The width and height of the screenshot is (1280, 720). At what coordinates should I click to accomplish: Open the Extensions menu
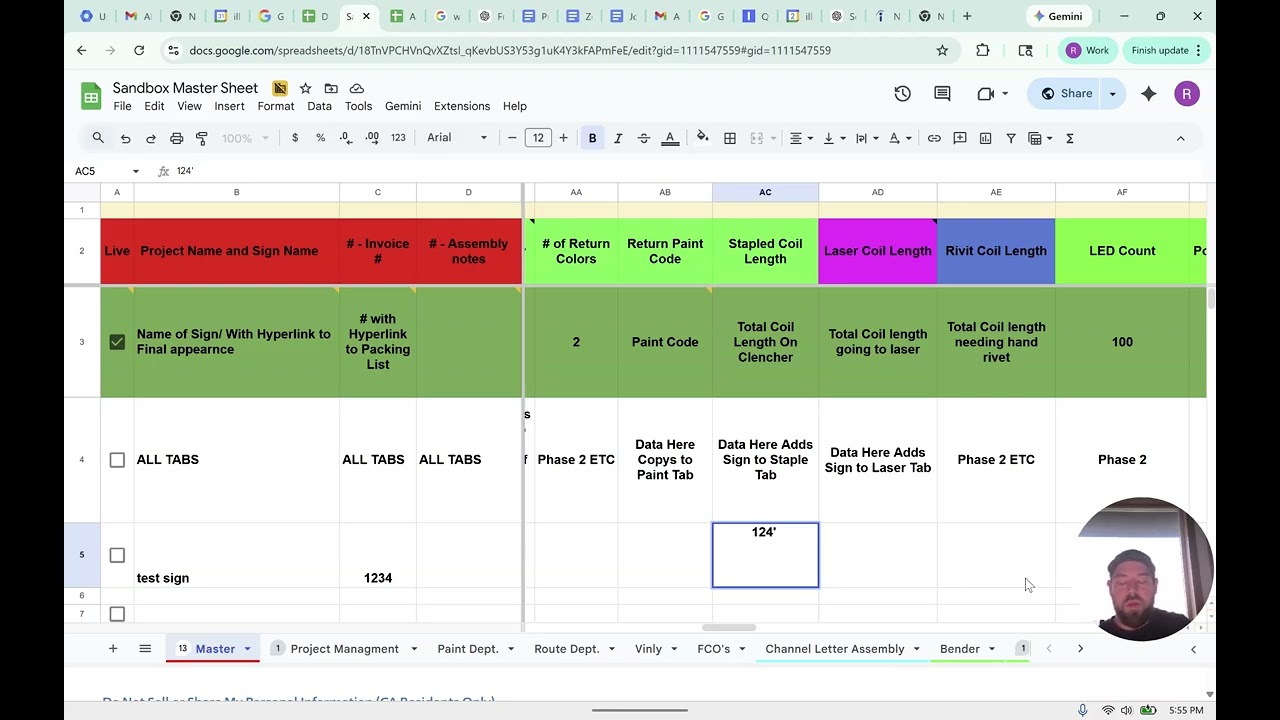[x=462, y=106]
